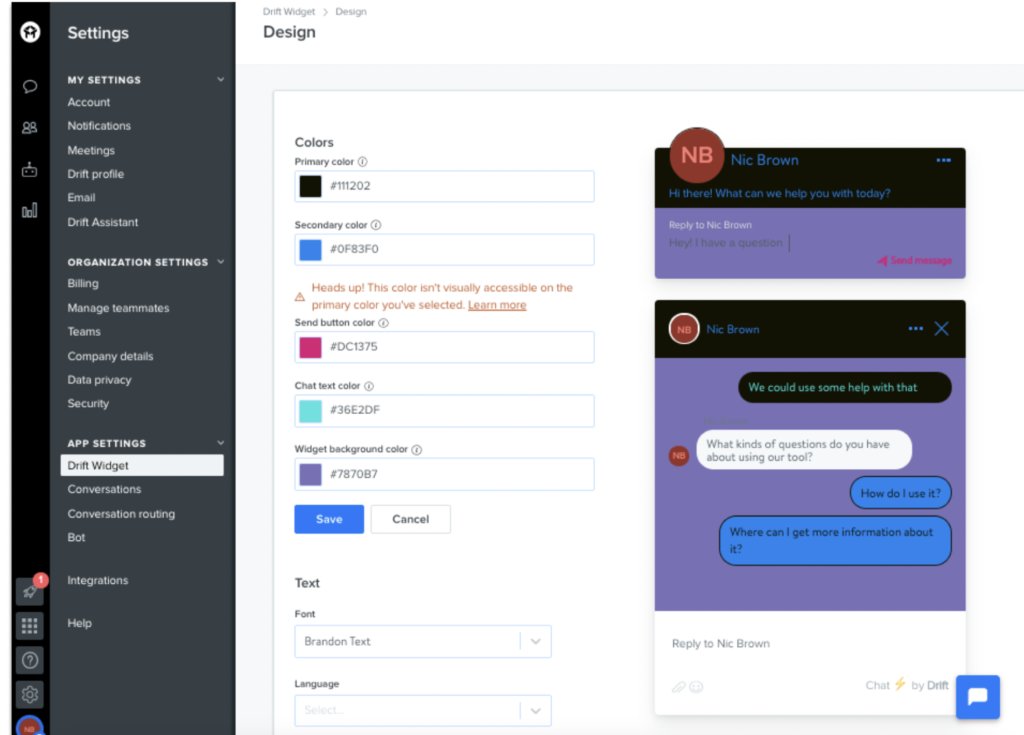The height and width of the screenshot is (735, 1024).
Task: Open Bot settings
Action: 76,537
